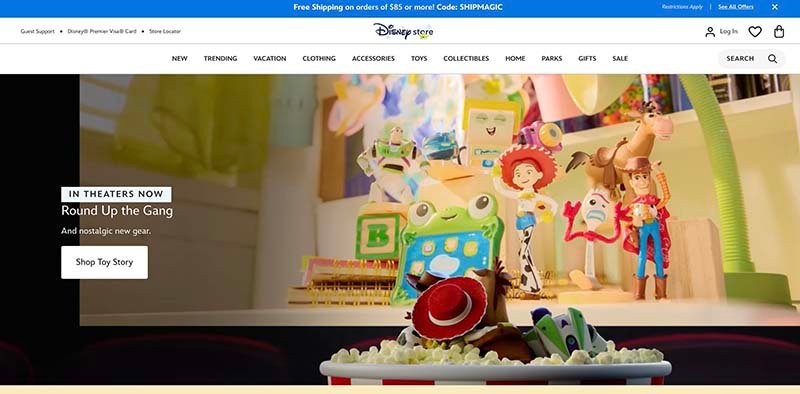Open the NEW menu
Screen dimensions: 800x394
[x=180, y=59]
